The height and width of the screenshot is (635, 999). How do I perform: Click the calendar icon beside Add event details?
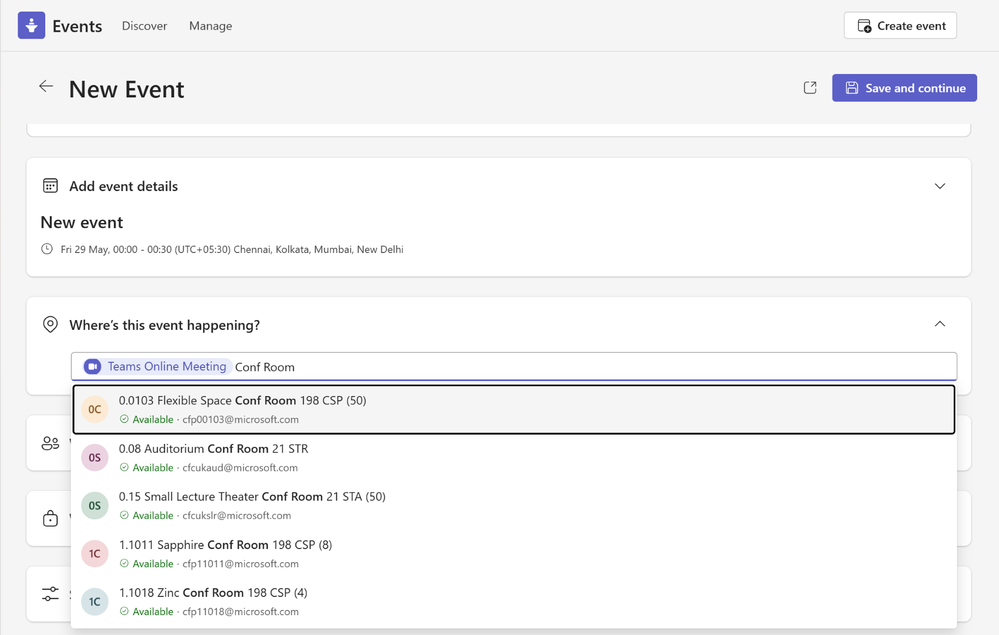click(50, 186)
